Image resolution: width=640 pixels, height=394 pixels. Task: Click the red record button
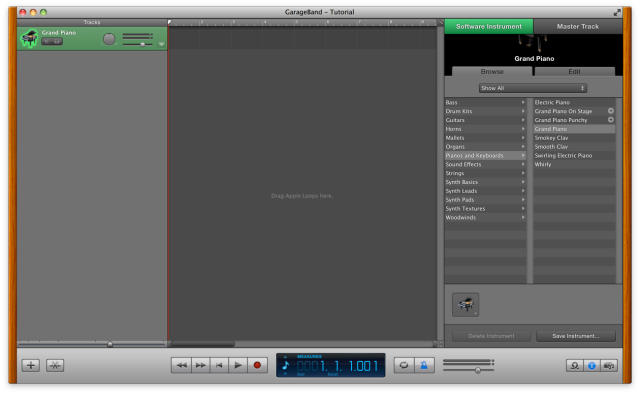click(x=257, y=365)
